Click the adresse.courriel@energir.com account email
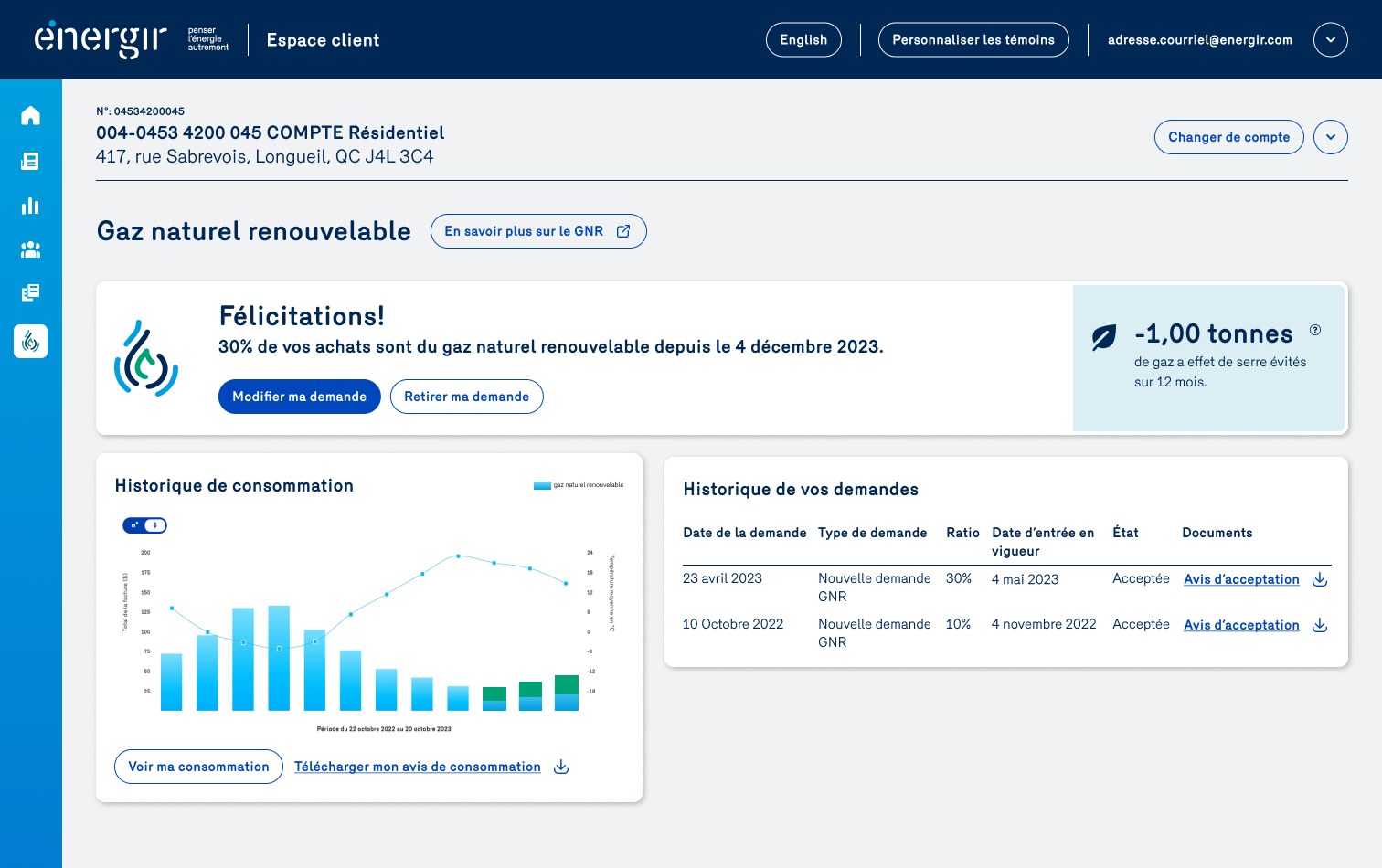 coord(1200,39)
